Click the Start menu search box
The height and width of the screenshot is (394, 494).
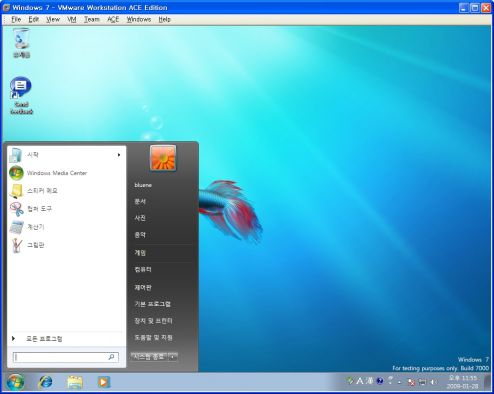[x=66, y=357]
